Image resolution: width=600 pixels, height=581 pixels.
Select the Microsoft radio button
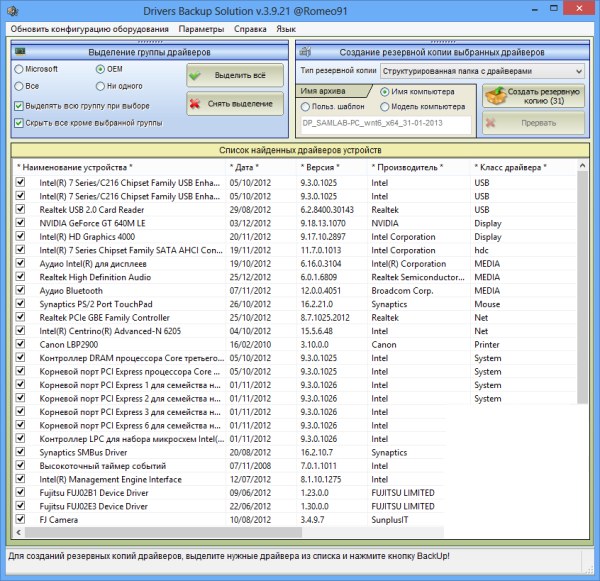20,69
